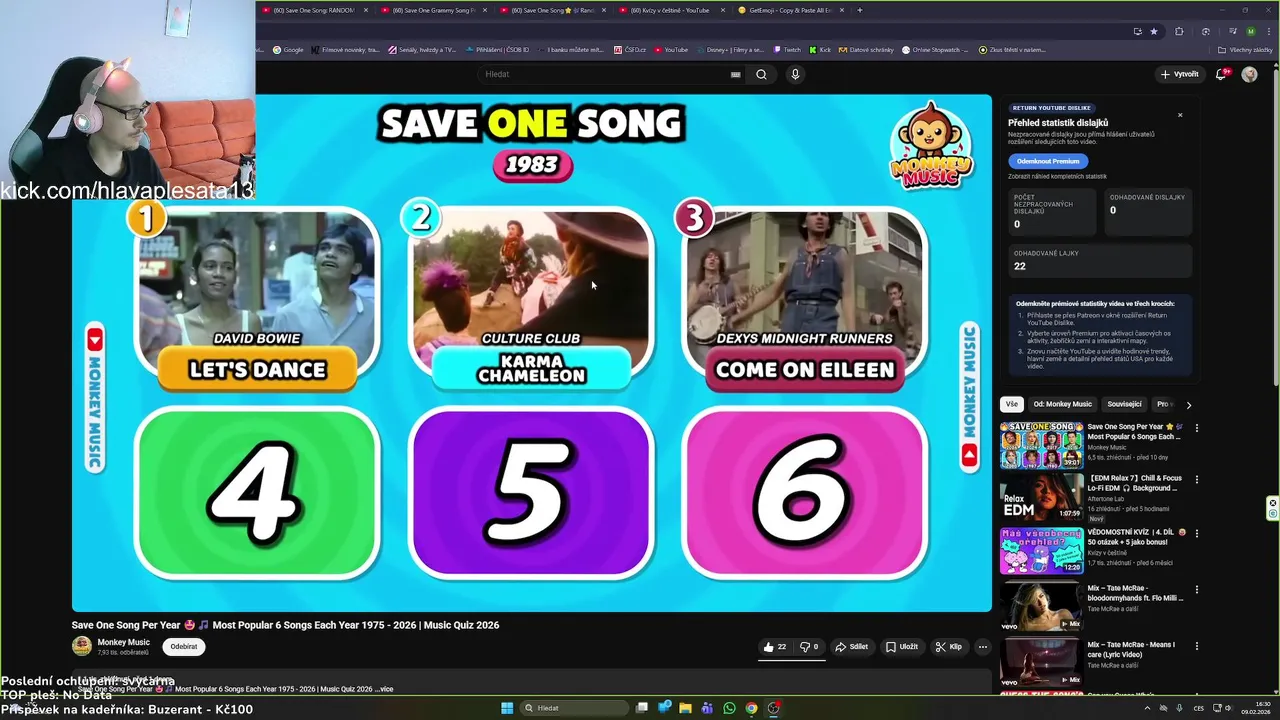1280x720 pixels.
Task: Open the Google bookmark
Action: tap(288, 50)
